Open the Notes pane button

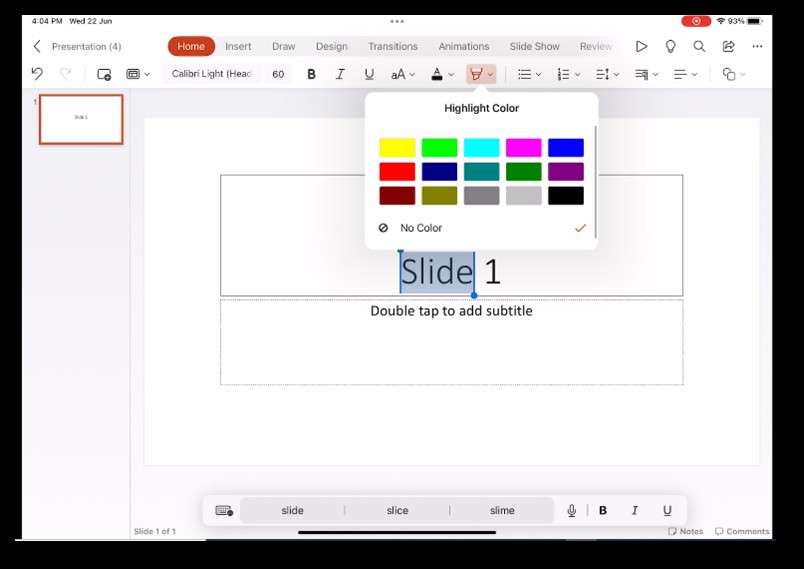click(x=686, y=531)
